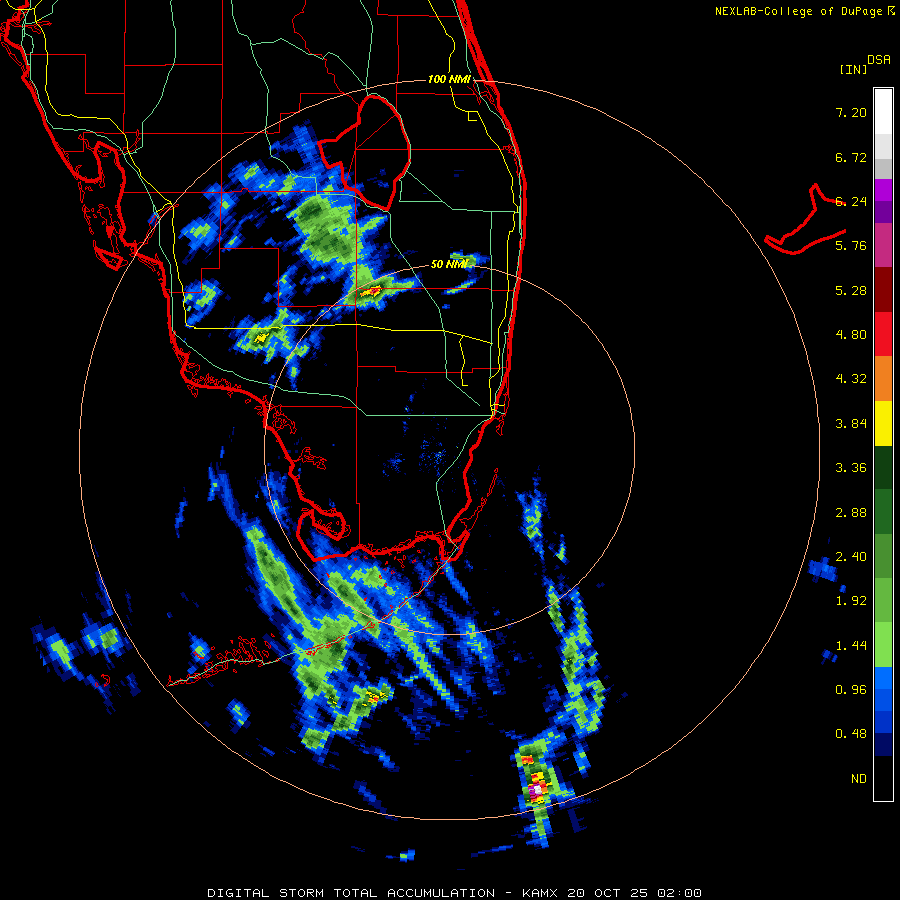Choose the yellow swatch beside 3.84
The image size is (900, 900).
pos(883,423)
